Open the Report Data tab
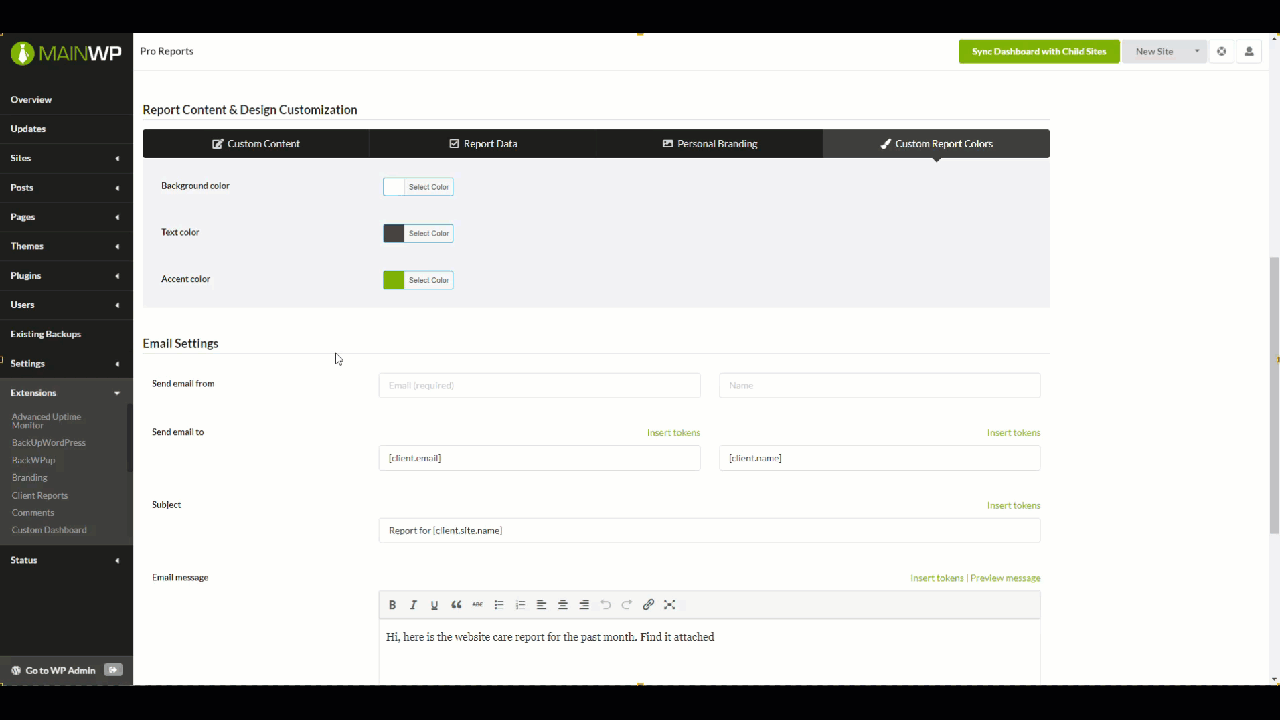 click(x=483, y=143)
